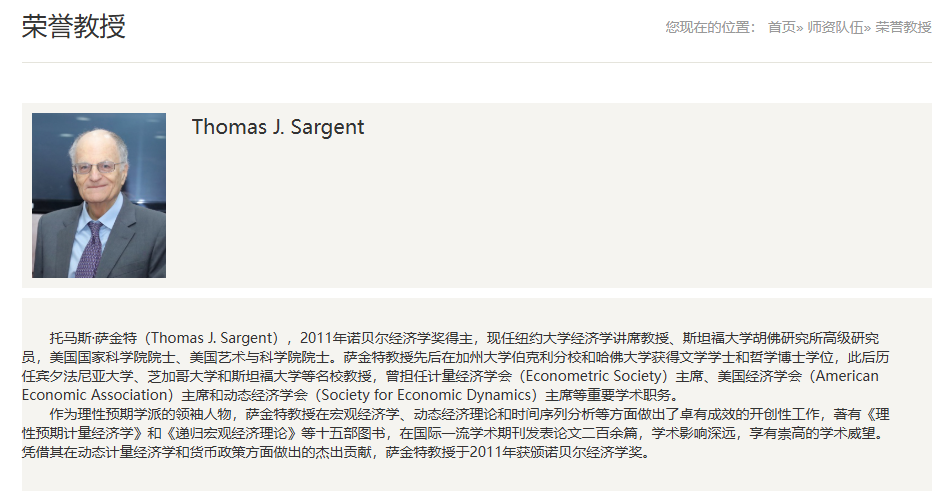Image resolution: width=941 pixels, height=501 pixels.
Task: Click the professor's portrait photo
Action: (99, 195)
